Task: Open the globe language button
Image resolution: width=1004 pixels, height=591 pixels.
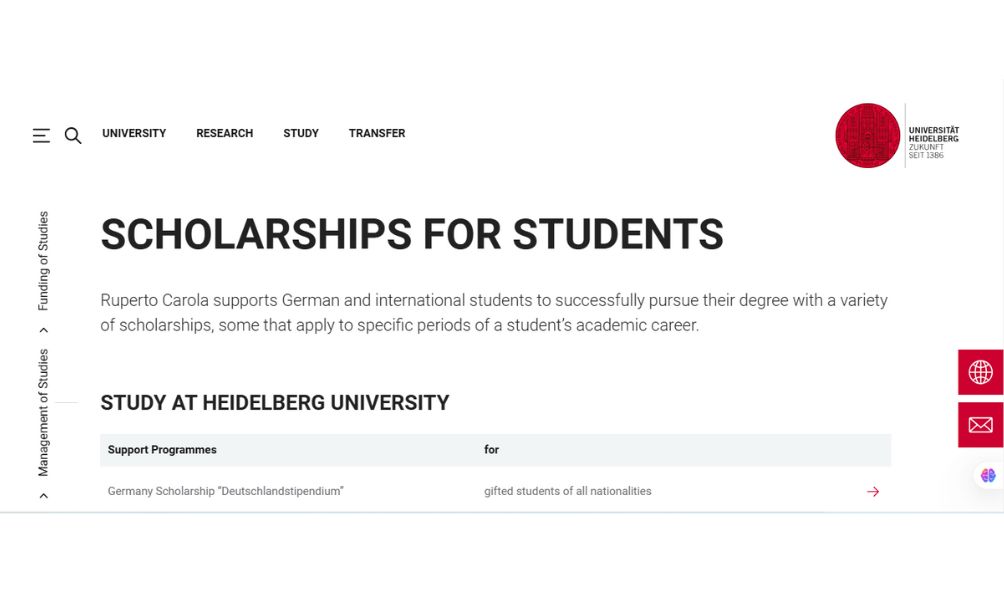Action: point(980,372)
